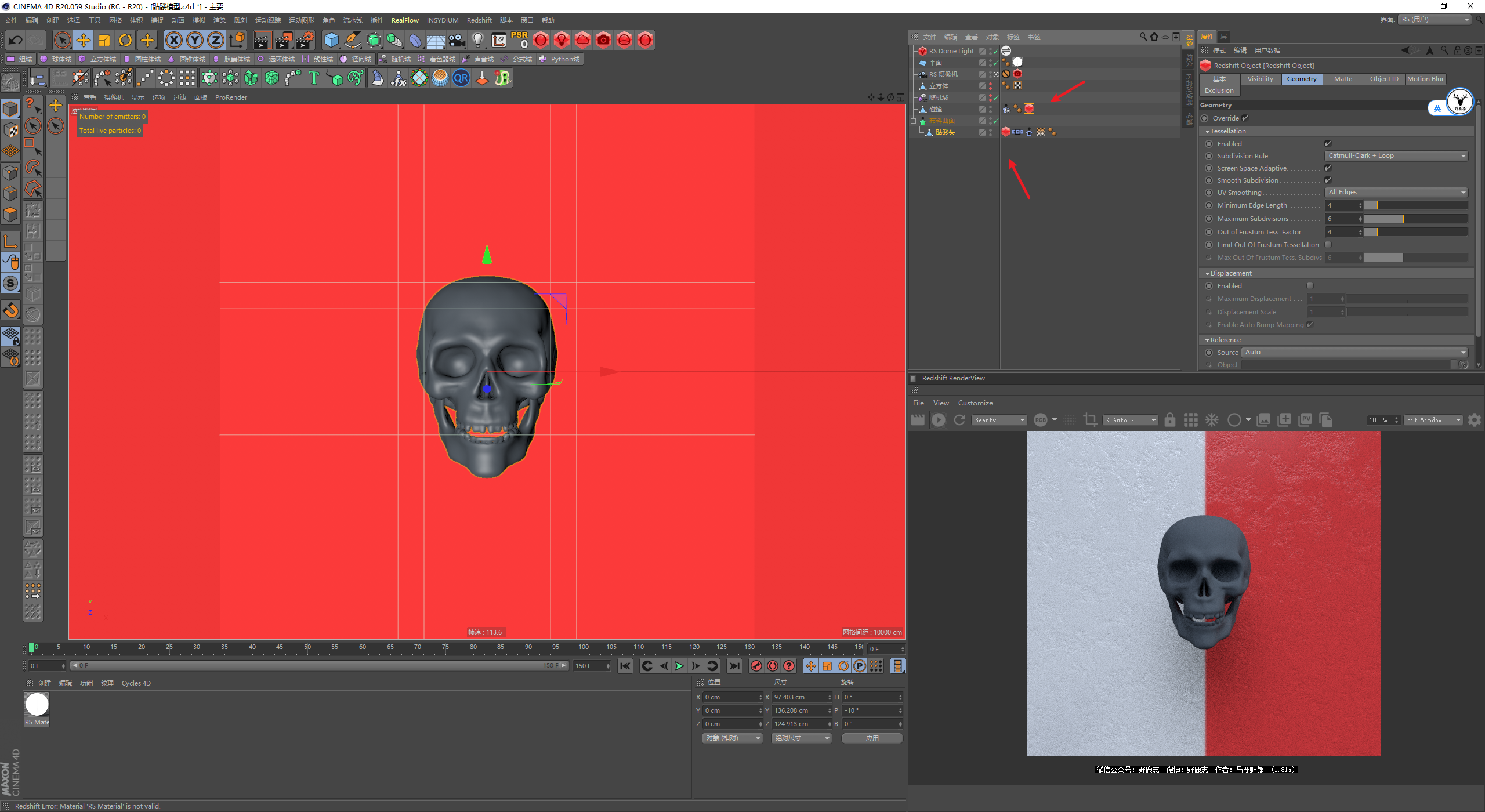The image size is (1485, 812).
Task: Enable Displacement checkbox
Action: (x=1310, y=286)
